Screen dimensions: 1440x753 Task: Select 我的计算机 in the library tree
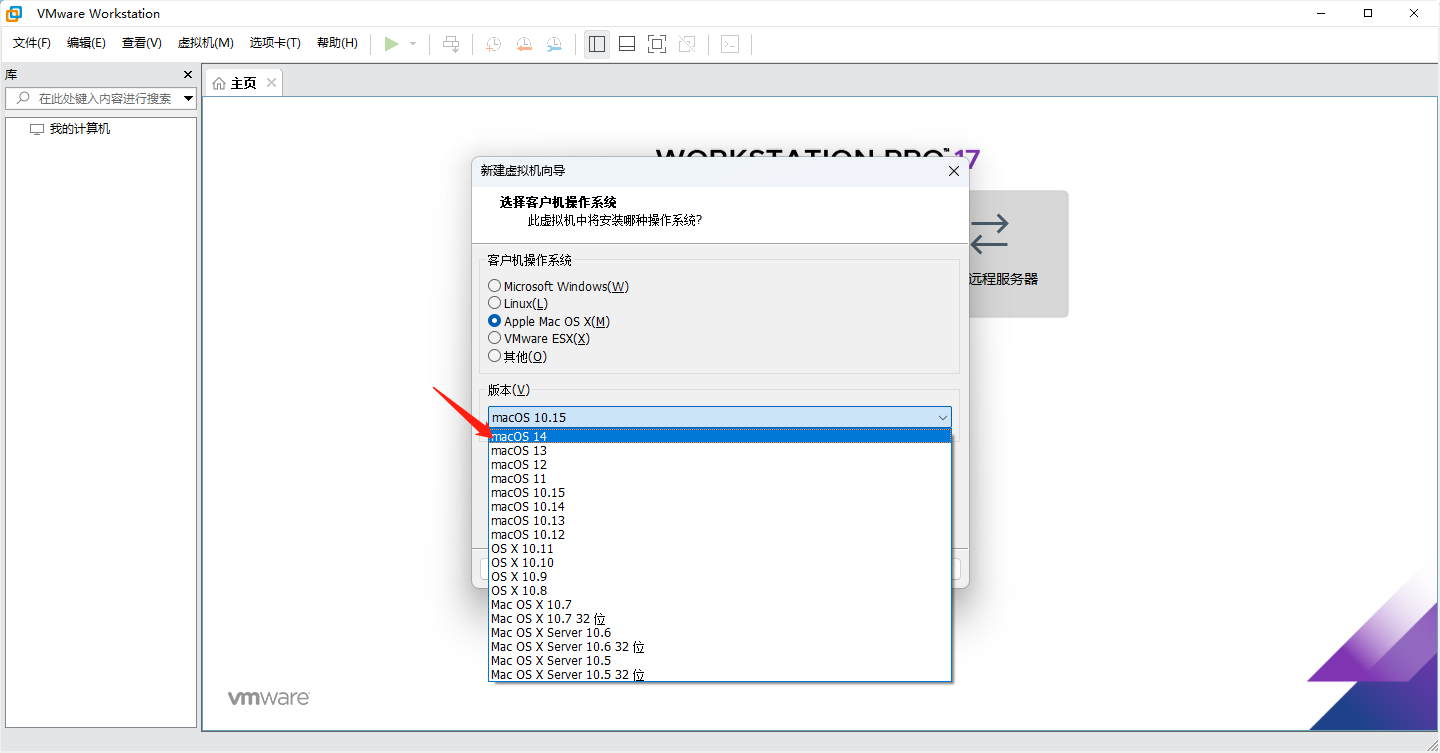click(x=80, y=129)
